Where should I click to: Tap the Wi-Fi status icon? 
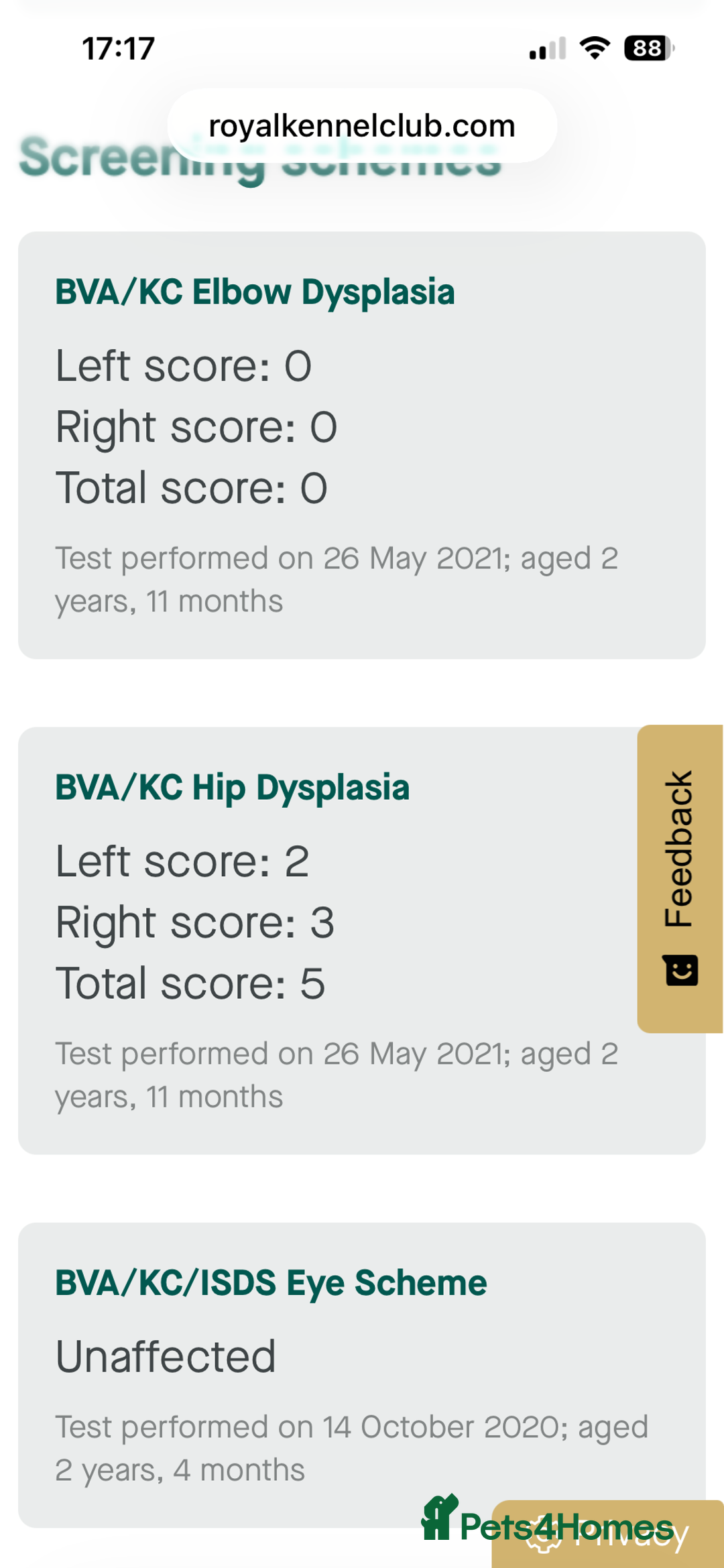(595, 48)
